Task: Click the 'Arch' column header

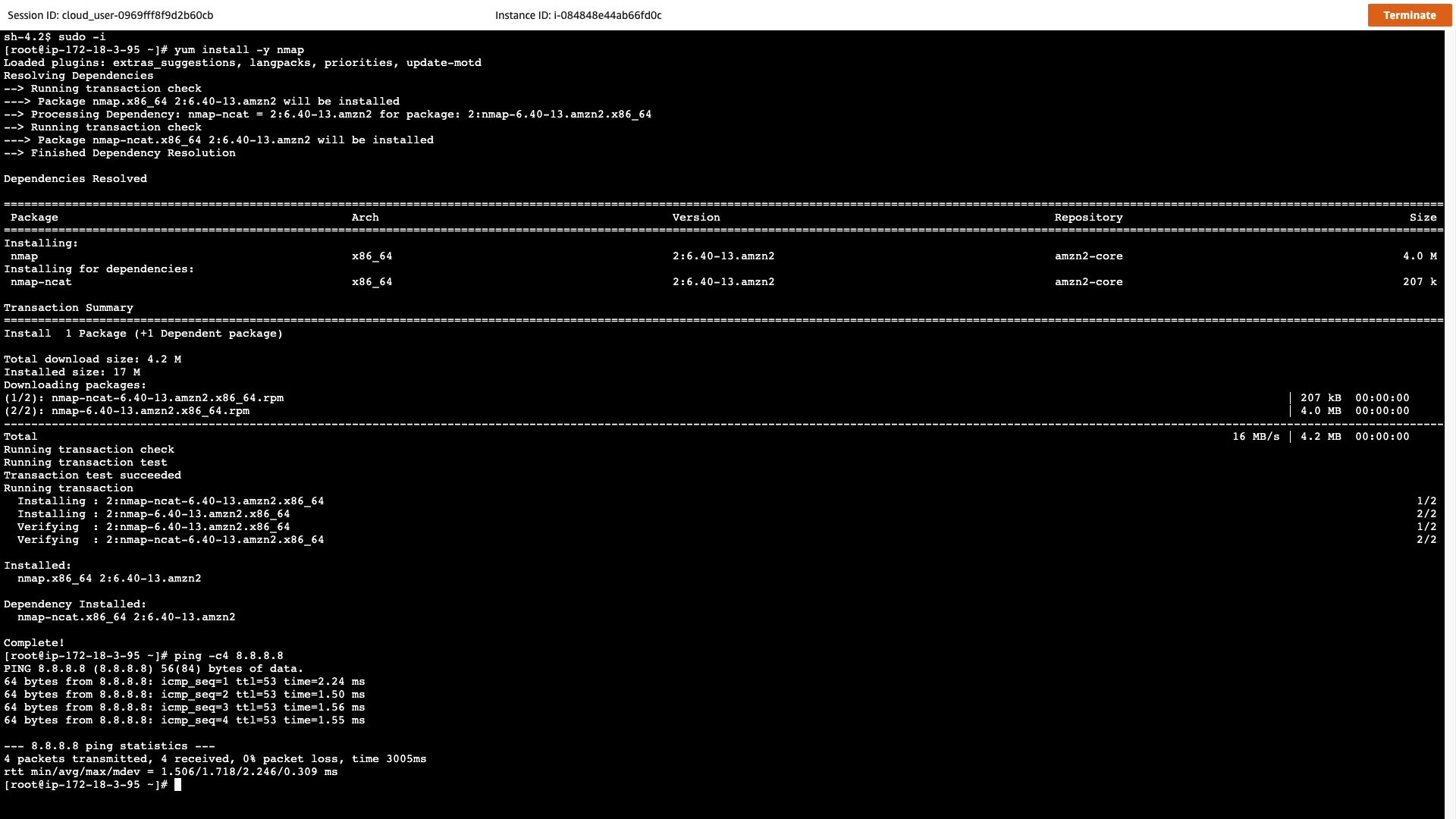Action: click(x=365, y=218)
